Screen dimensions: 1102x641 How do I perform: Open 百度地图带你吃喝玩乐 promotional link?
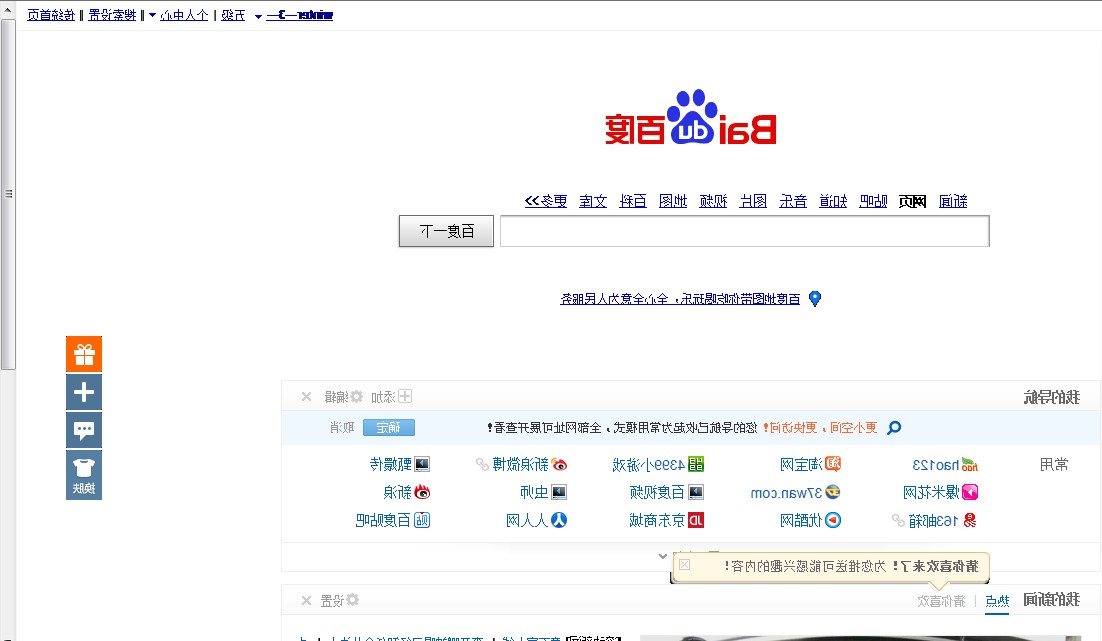pyautogui.click(x=680, y=299)
